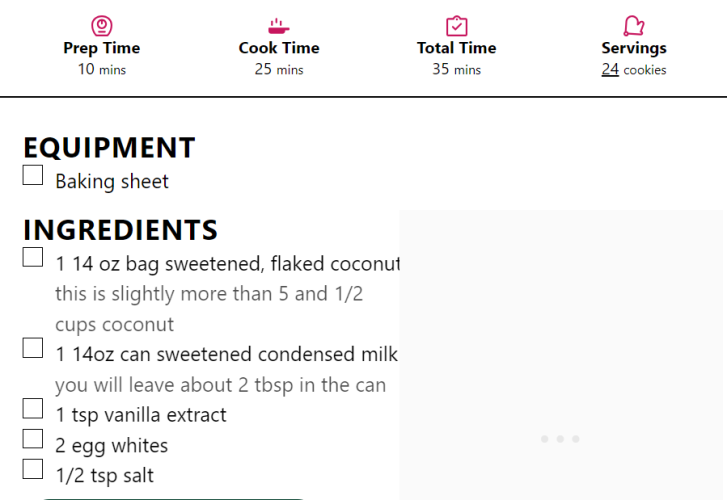727x500 pixels.
Task: Click the Prep Time timer icon
Action: pyautogui.click(x=102, y=26)
